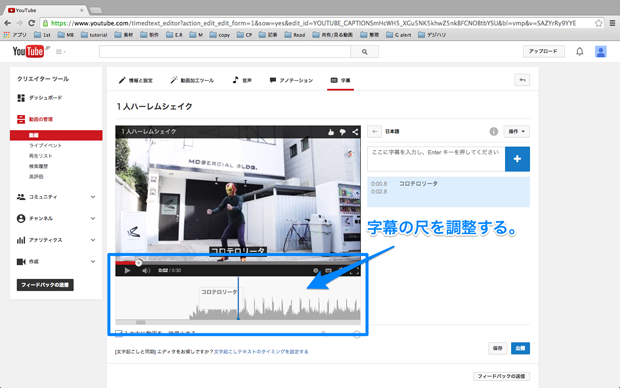
Task: Open the 文字起こしテキストのタイミングを設定する link
Action: tap(261, 352)
